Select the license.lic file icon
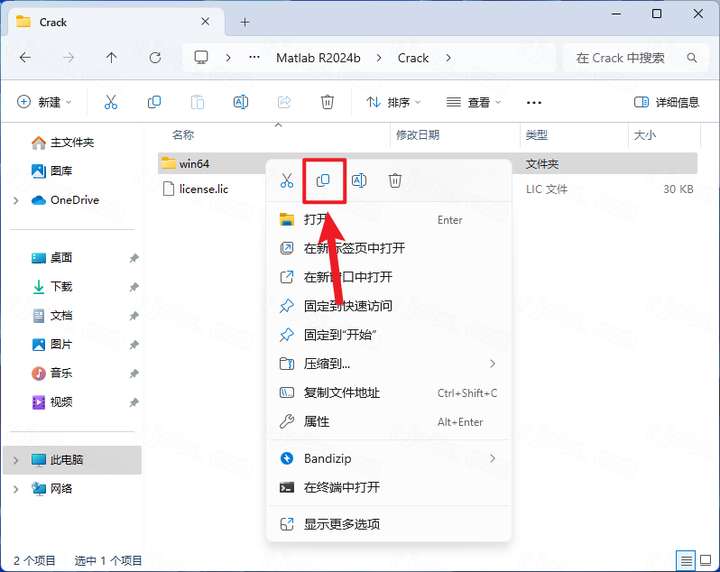Screen dimensions: 720x572 (x=169, y=189)
